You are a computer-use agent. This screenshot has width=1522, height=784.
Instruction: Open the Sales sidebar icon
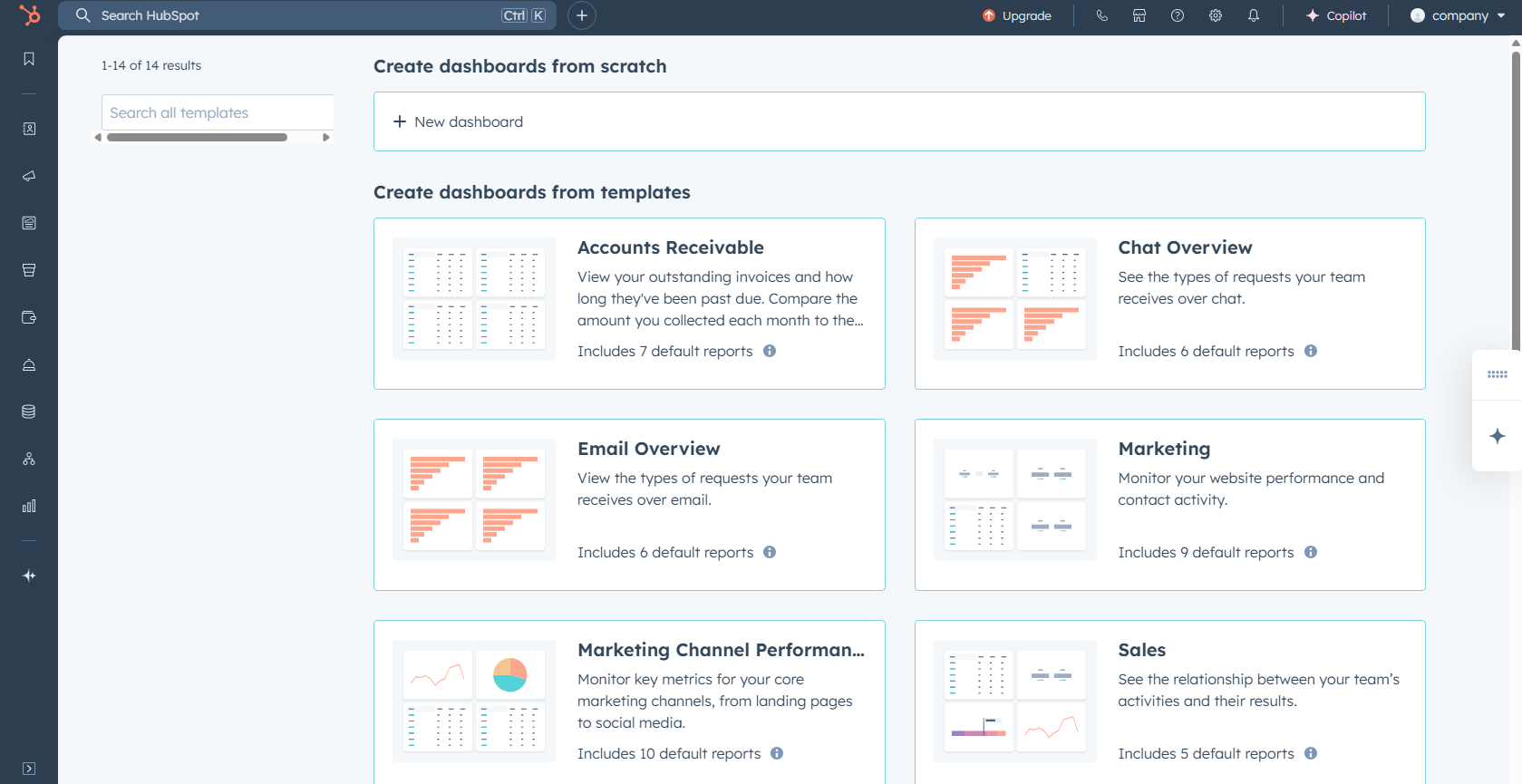(x=29, y=270)
